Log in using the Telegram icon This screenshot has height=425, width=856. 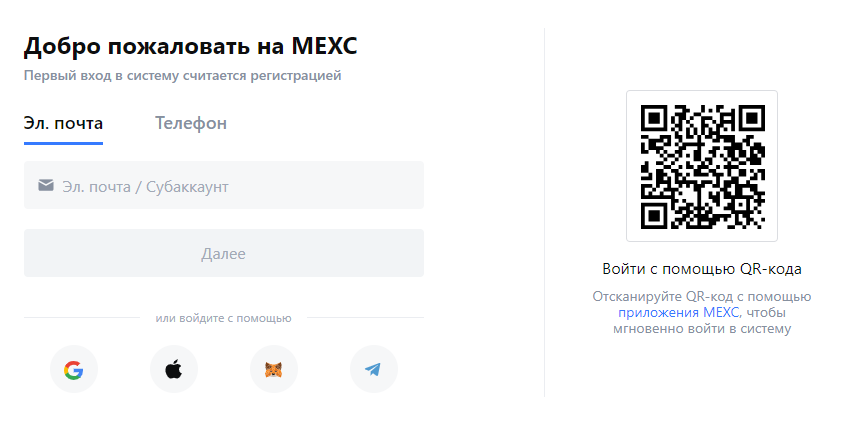pos(373,370)
